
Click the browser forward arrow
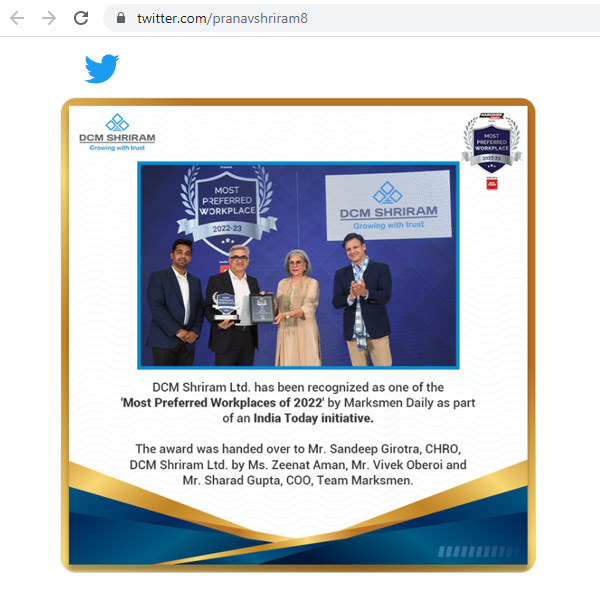(49, 18)
